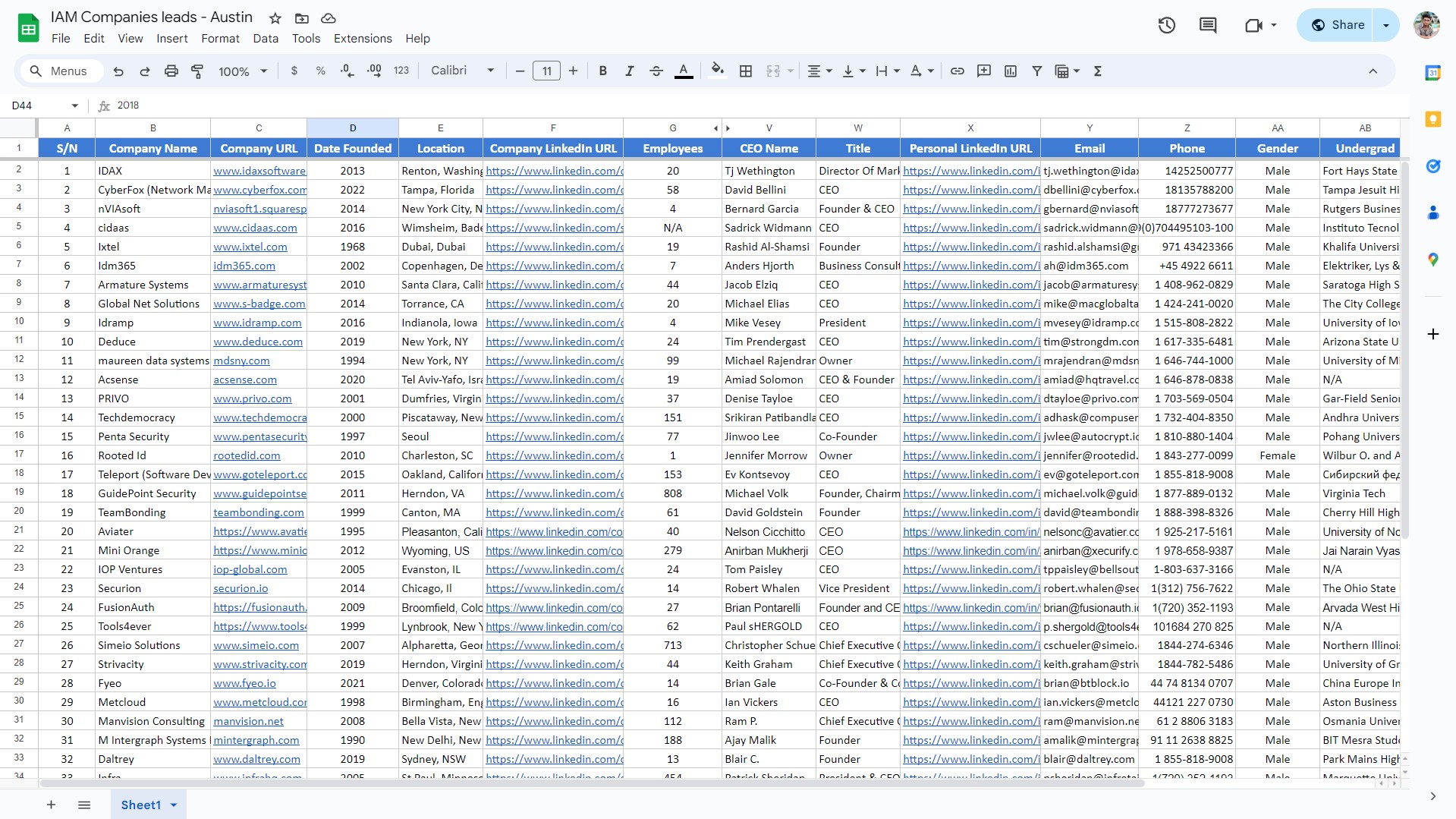Insert comment icon in toolbar

pos(984,71)
